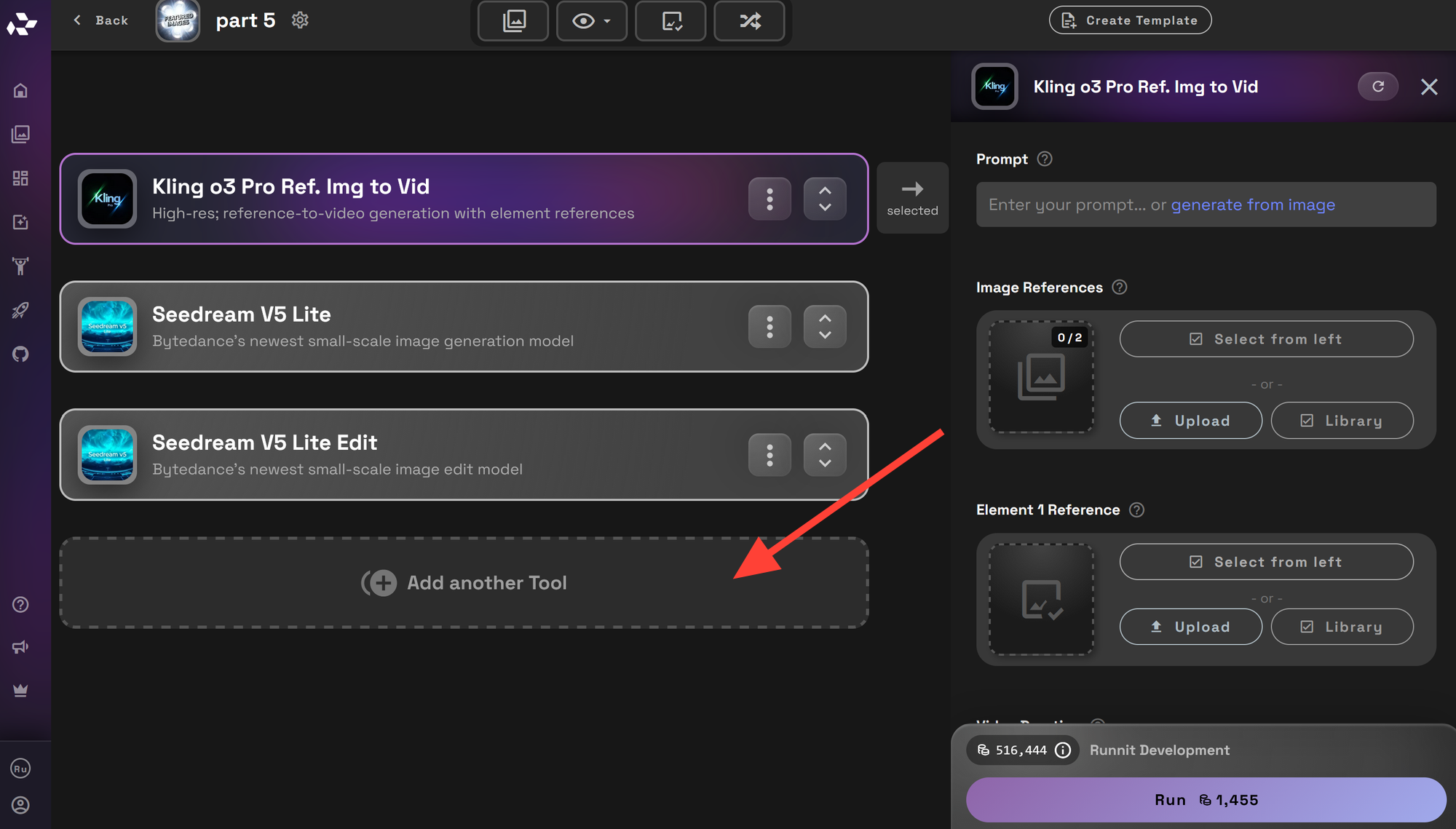The image size is (1456, 829).
Task: Expand reorder arrows on Seedream V5 Lite
Action: [x=824, y=327]
